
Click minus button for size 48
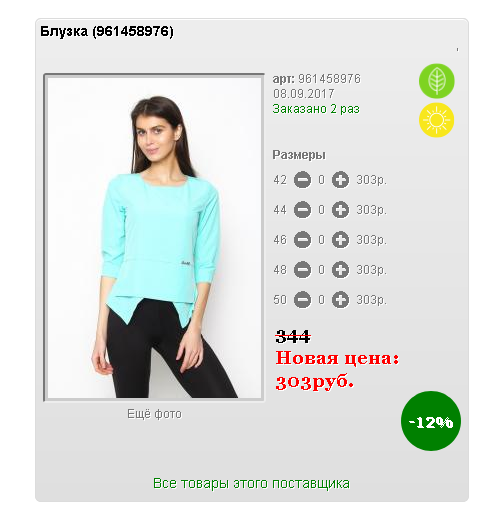click(x=302, y=270)
